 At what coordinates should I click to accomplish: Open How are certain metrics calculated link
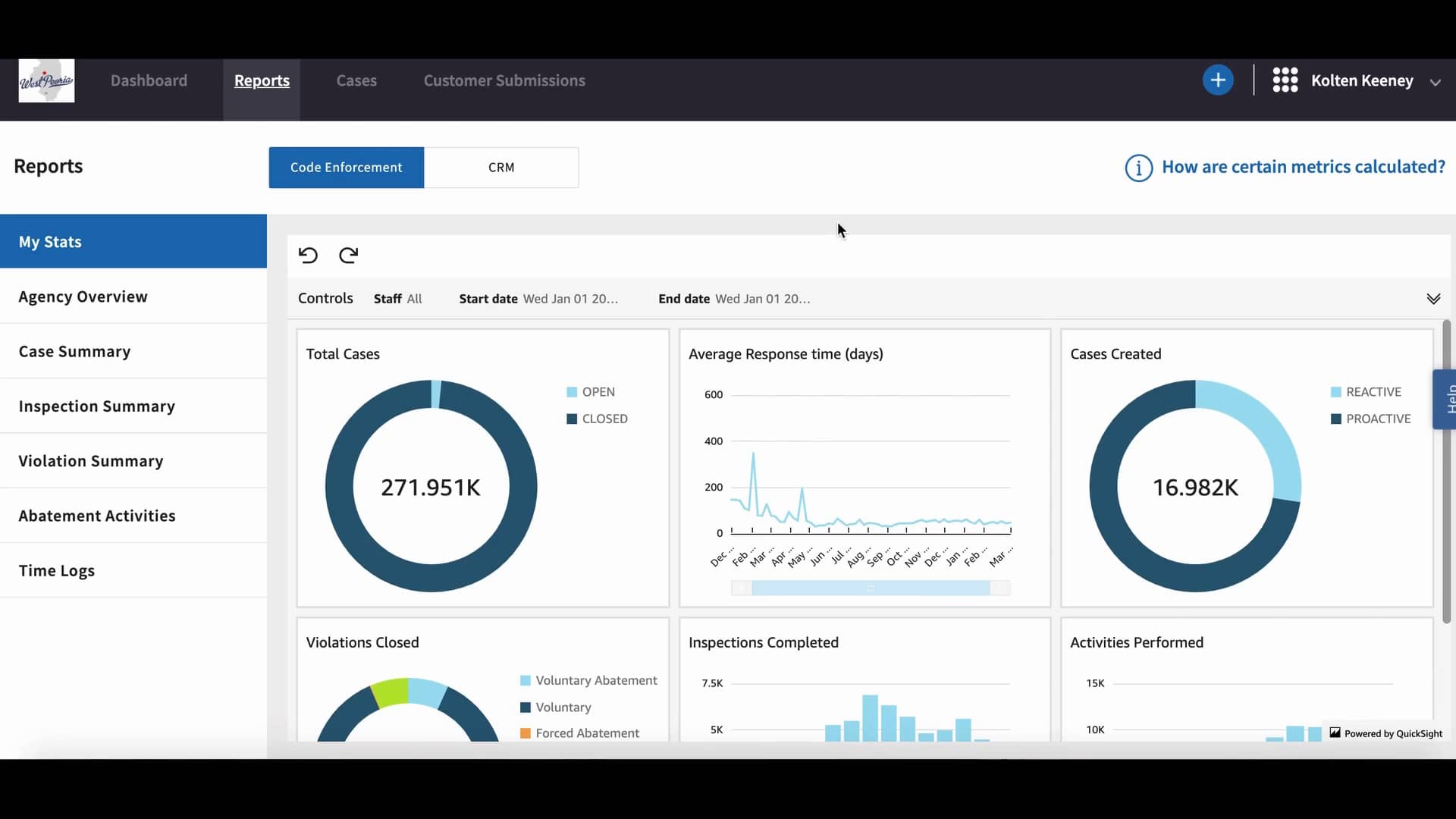pyautogui.click(x=1303, y=167)
